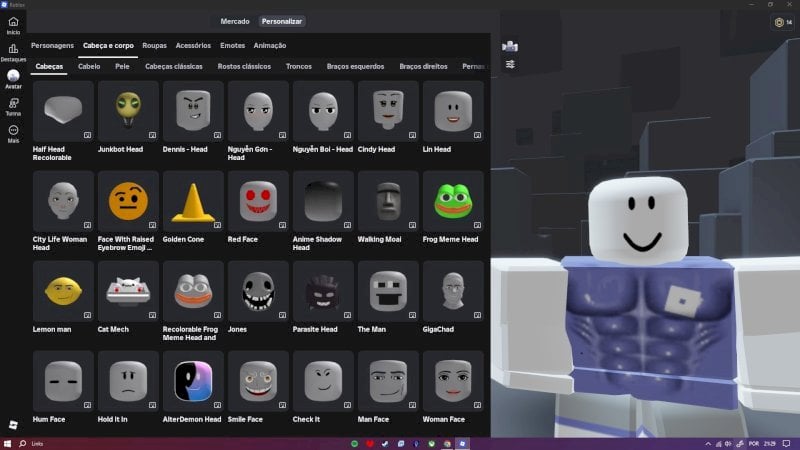Click the Roblox icon in the taskbar
800x450 pixels.
point(462,444)
